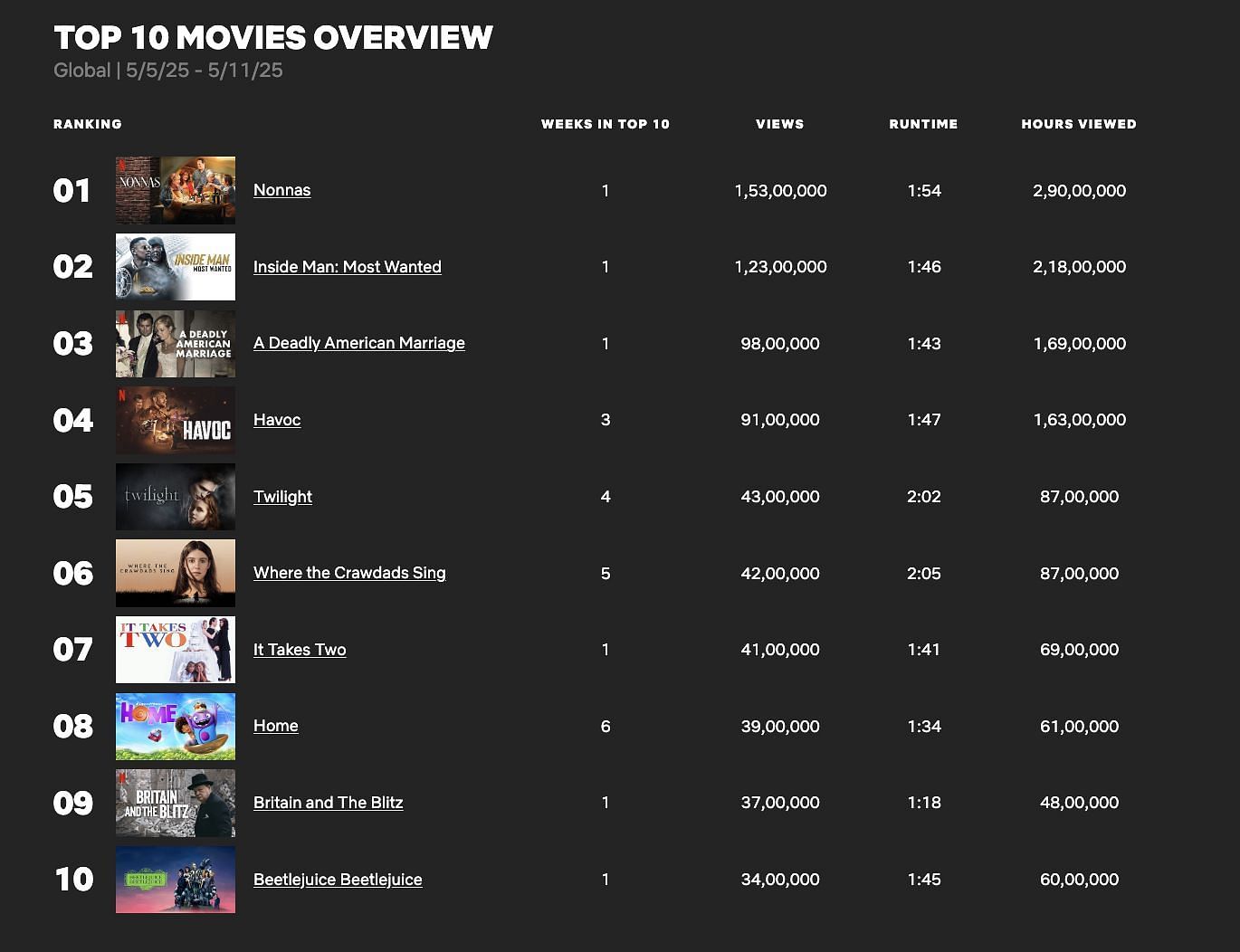This screenshot has height=952, width=1240.
Task: Click the Twilight poster thumbnail
Action: [x=176, y=497]
